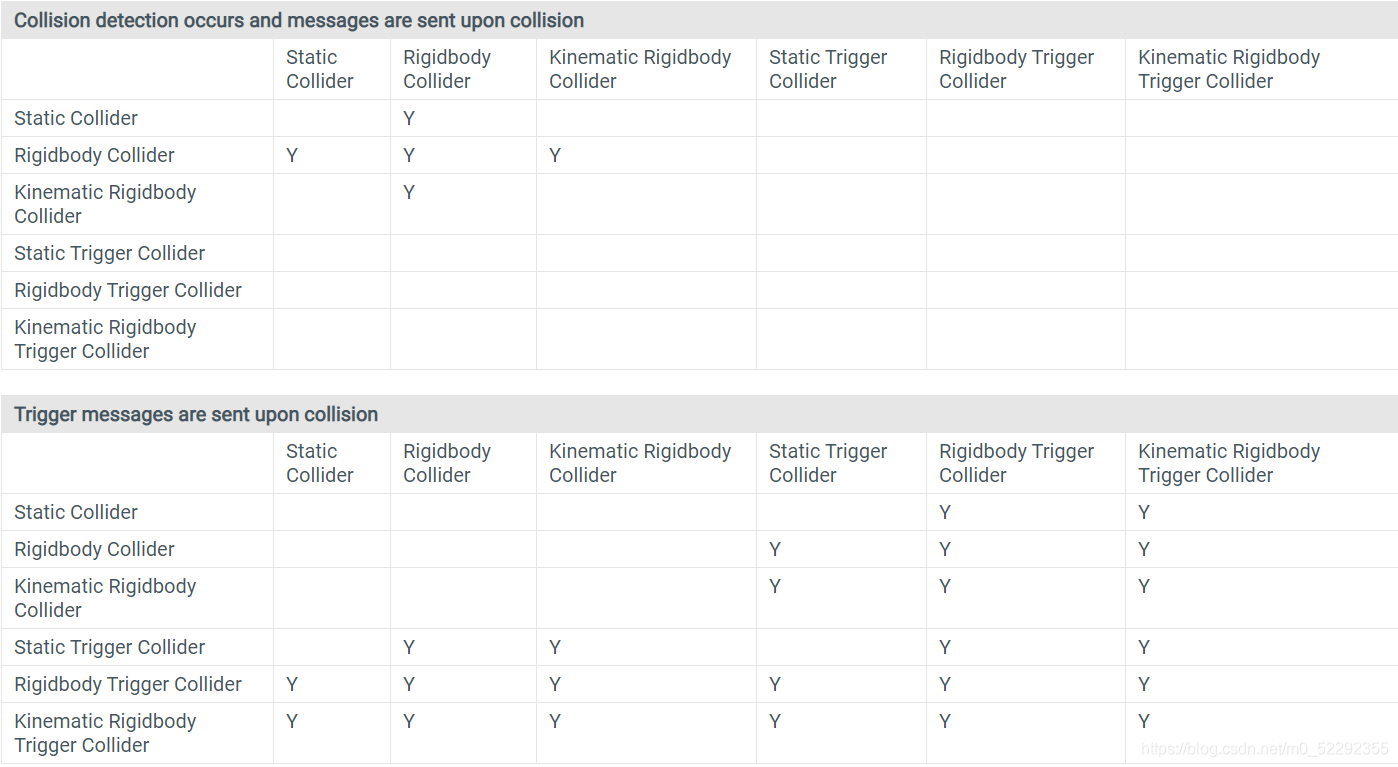Click Y under Kinematic Rigidbody Collider, trigger messages Kinematic Rigidbody Trigger Collider row

555,721
